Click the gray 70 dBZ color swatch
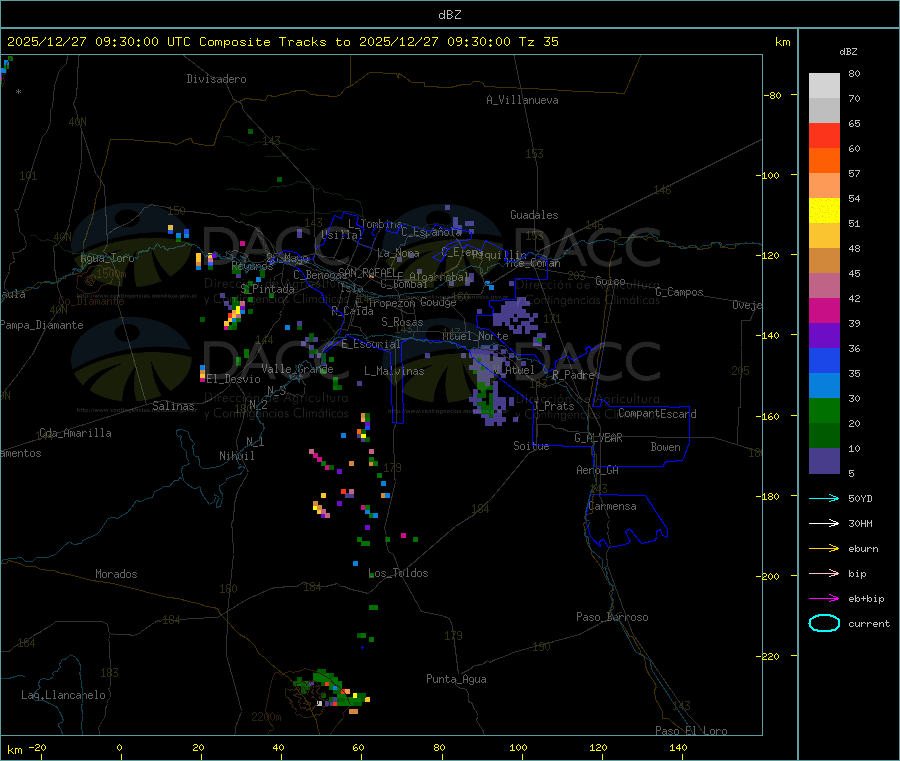The width and height of the screenshot is (900, 761). [824, 111]
